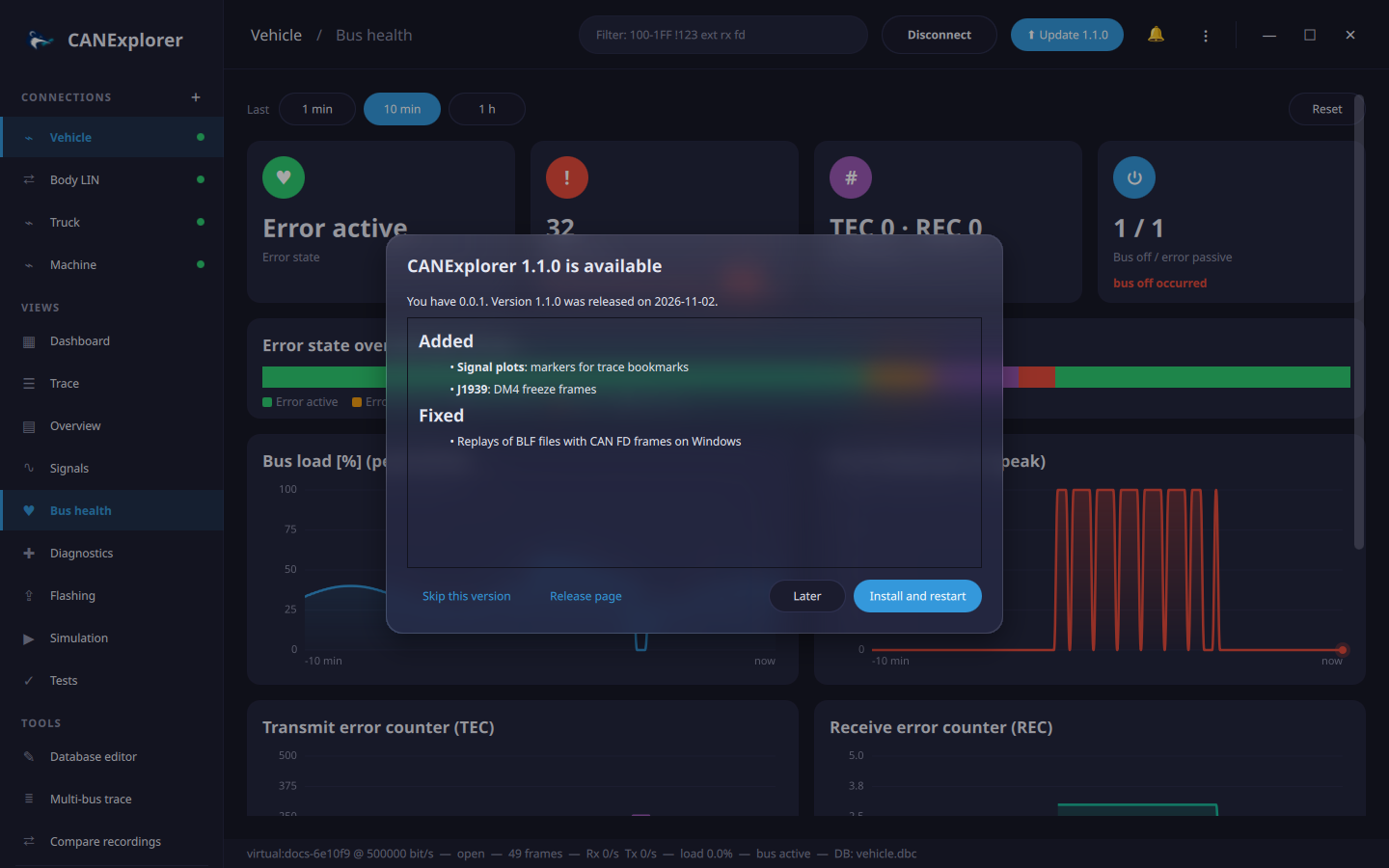Dismiss the update with Later
The width and height of the screenshot is (1389, 868).
(807, 596)
